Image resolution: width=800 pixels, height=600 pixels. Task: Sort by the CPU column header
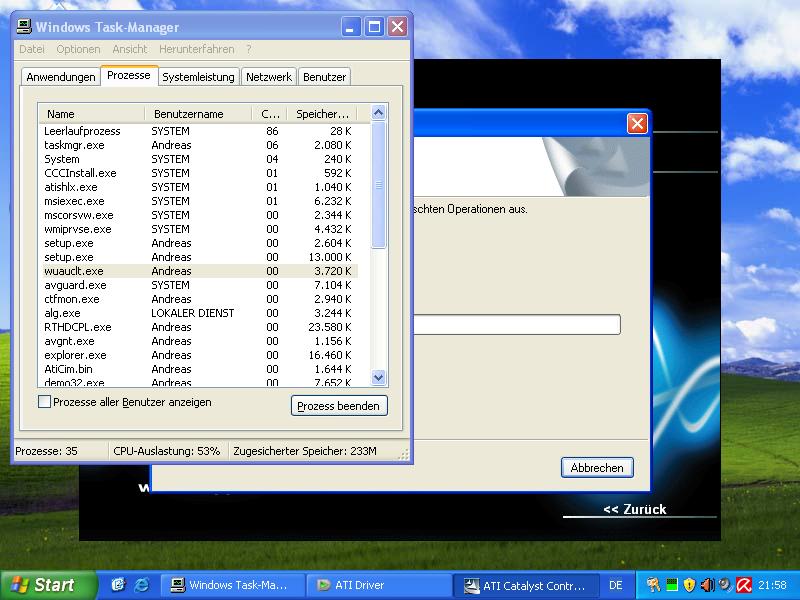pyautogui.click(x=269, y=114)
